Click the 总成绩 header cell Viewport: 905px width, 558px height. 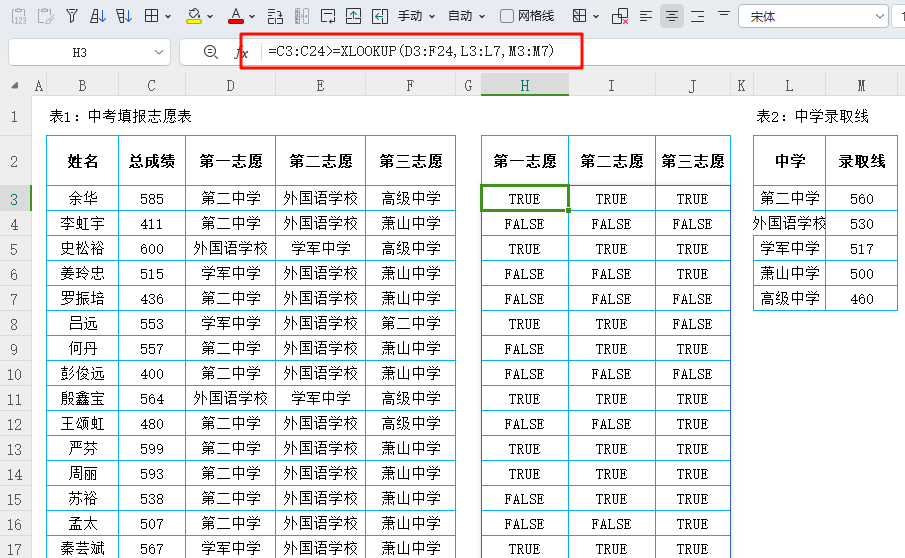tap(152, 161)
